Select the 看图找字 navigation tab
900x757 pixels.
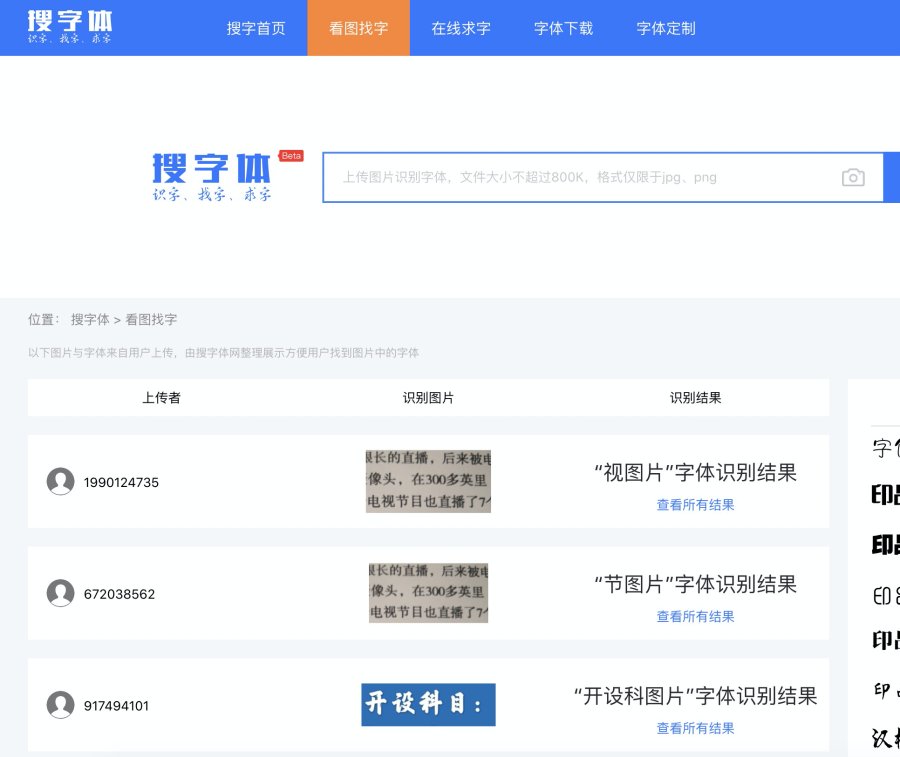click(359, 28)
